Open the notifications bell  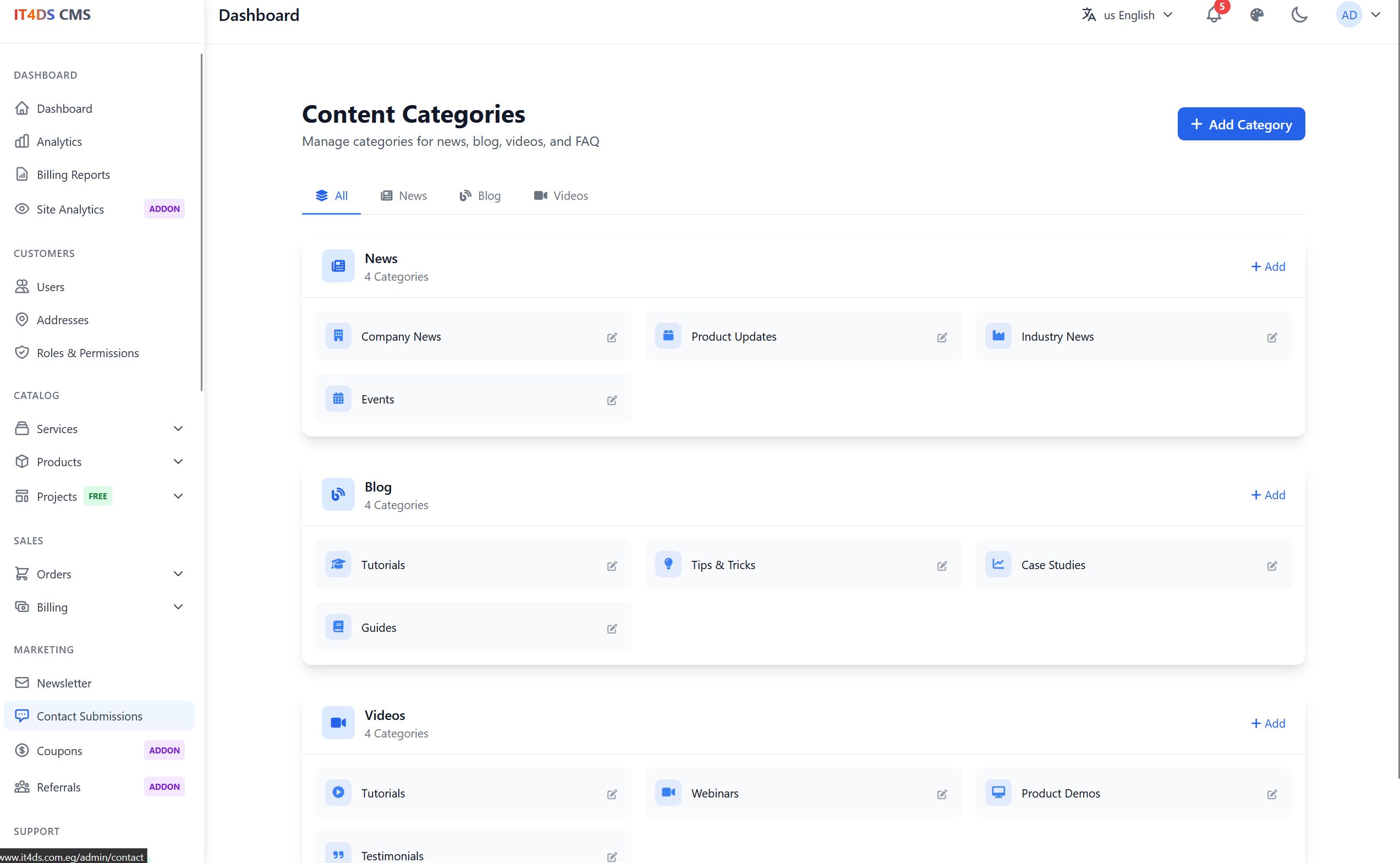click(x=1214, y=15)
